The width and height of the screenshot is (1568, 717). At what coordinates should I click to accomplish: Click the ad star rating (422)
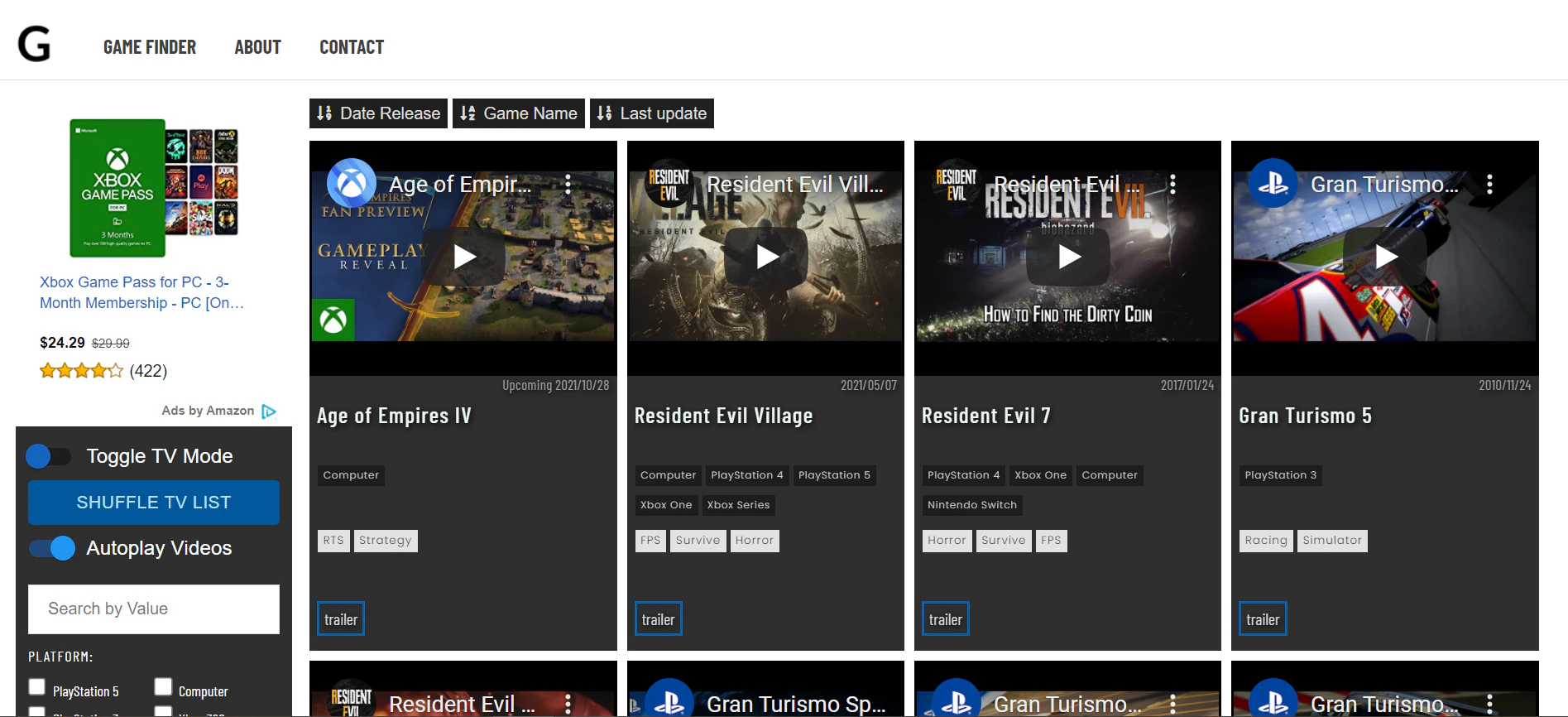pyautogui.click(x=103, y=371)
